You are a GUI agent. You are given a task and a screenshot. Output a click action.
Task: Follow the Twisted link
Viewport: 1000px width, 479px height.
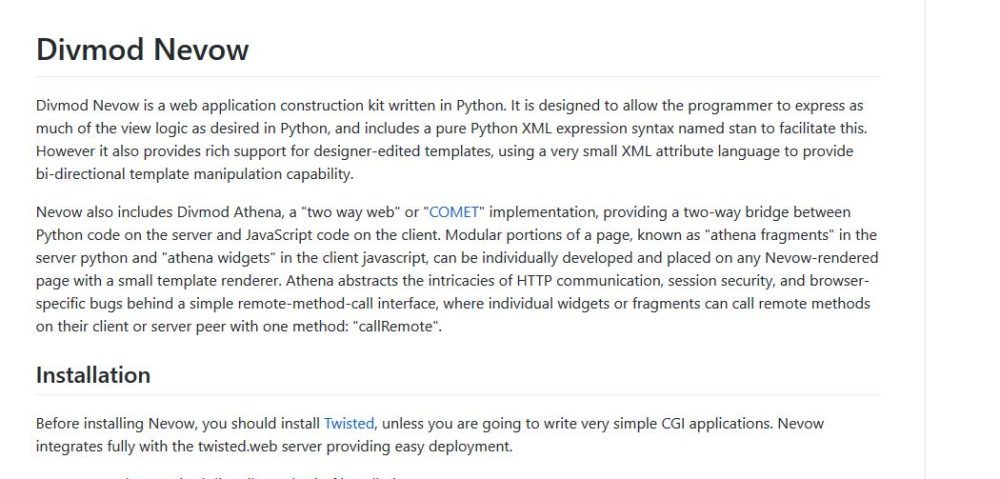(349, 424)
